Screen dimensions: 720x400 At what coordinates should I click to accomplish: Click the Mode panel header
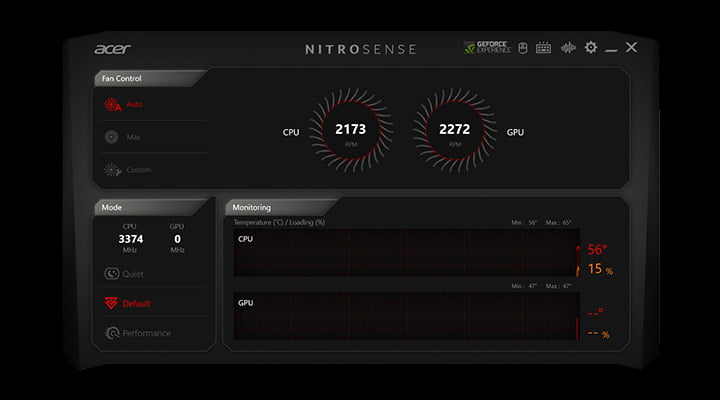(x=112, y=207)
